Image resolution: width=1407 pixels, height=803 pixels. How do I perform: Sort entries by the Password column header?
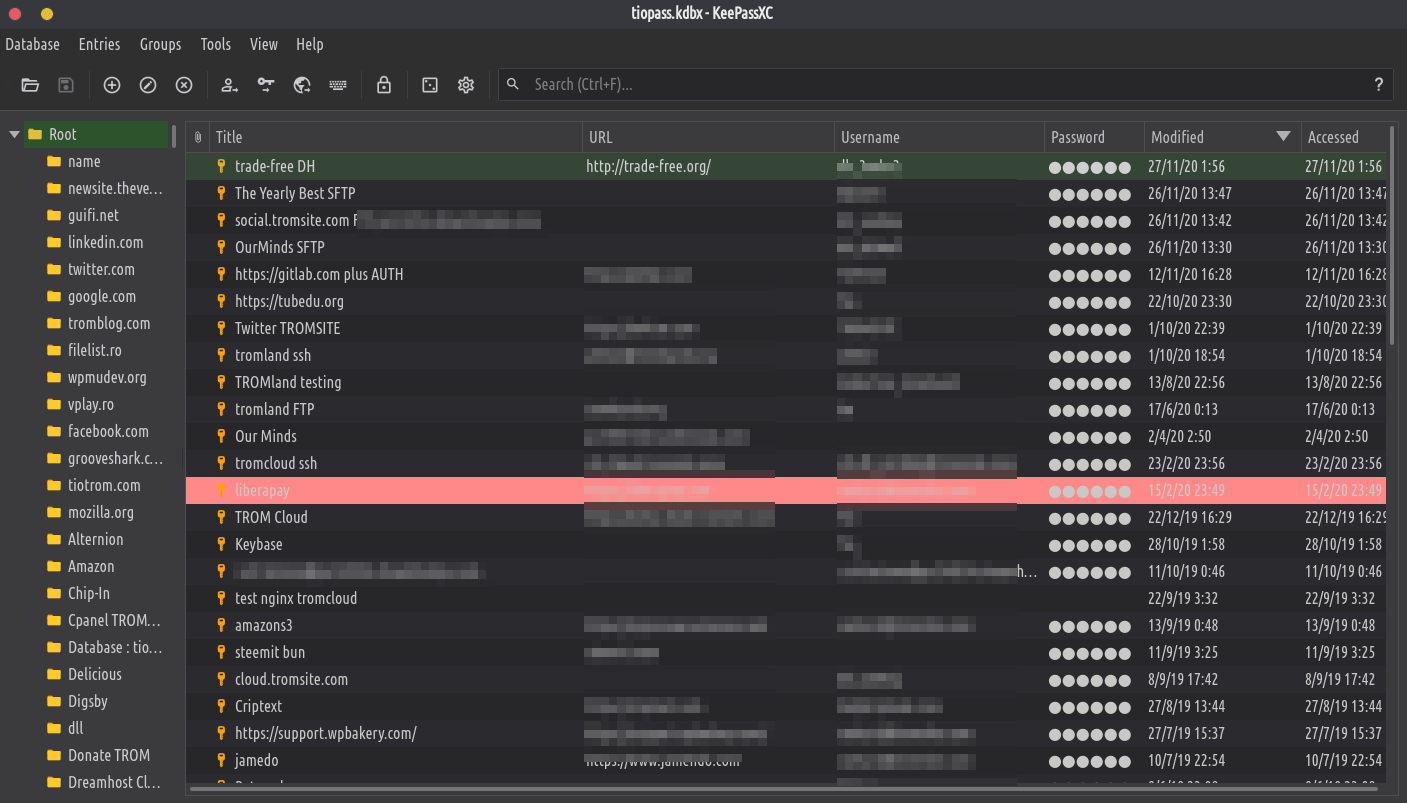coord(1094,137)
